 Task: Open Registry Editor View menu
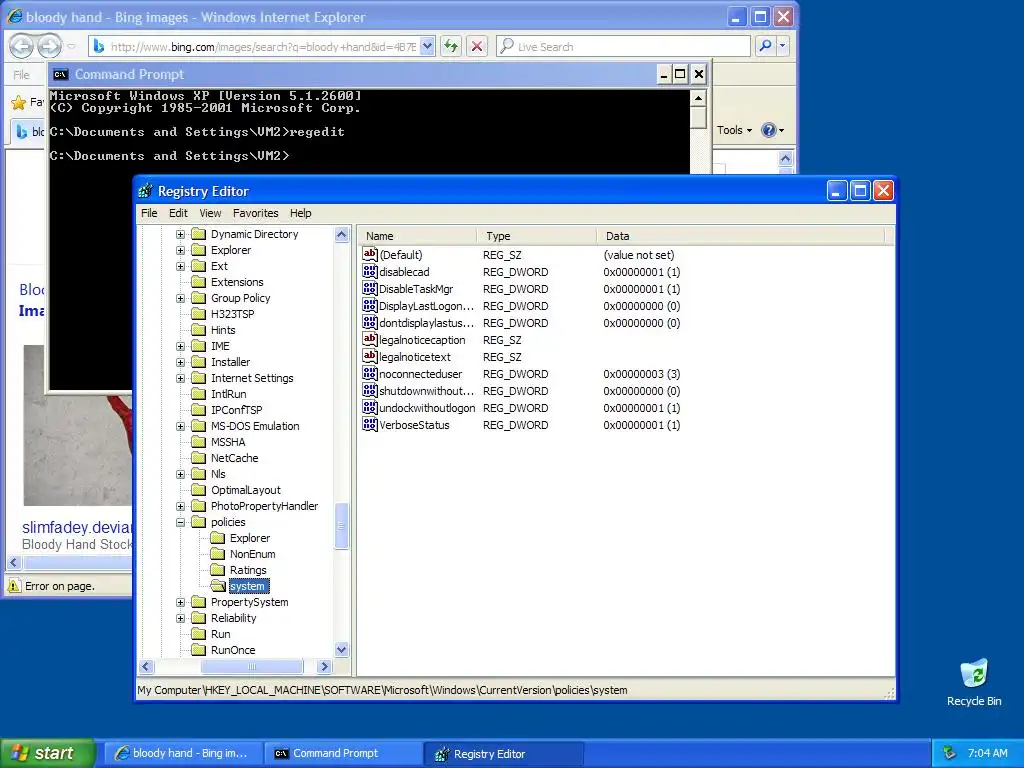coord(210,213)
